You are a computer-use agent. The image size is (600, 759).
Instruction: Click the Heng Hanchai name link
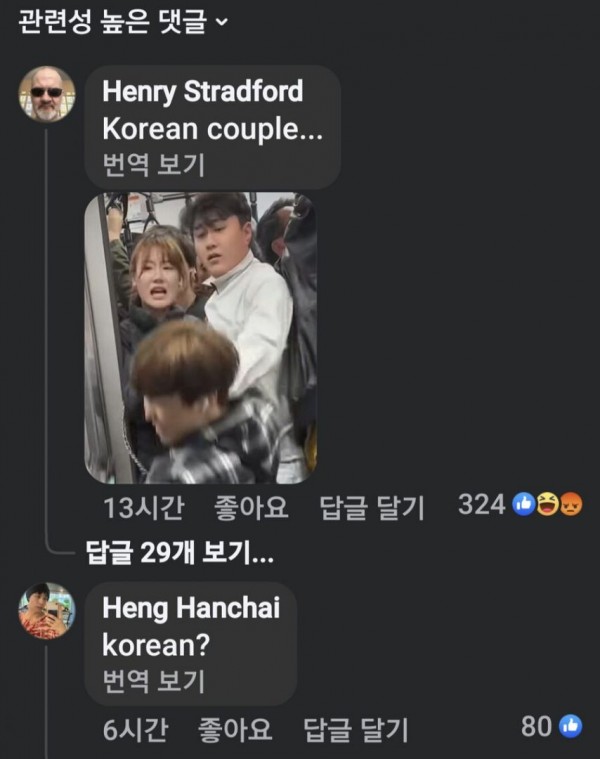coord(191,607)
